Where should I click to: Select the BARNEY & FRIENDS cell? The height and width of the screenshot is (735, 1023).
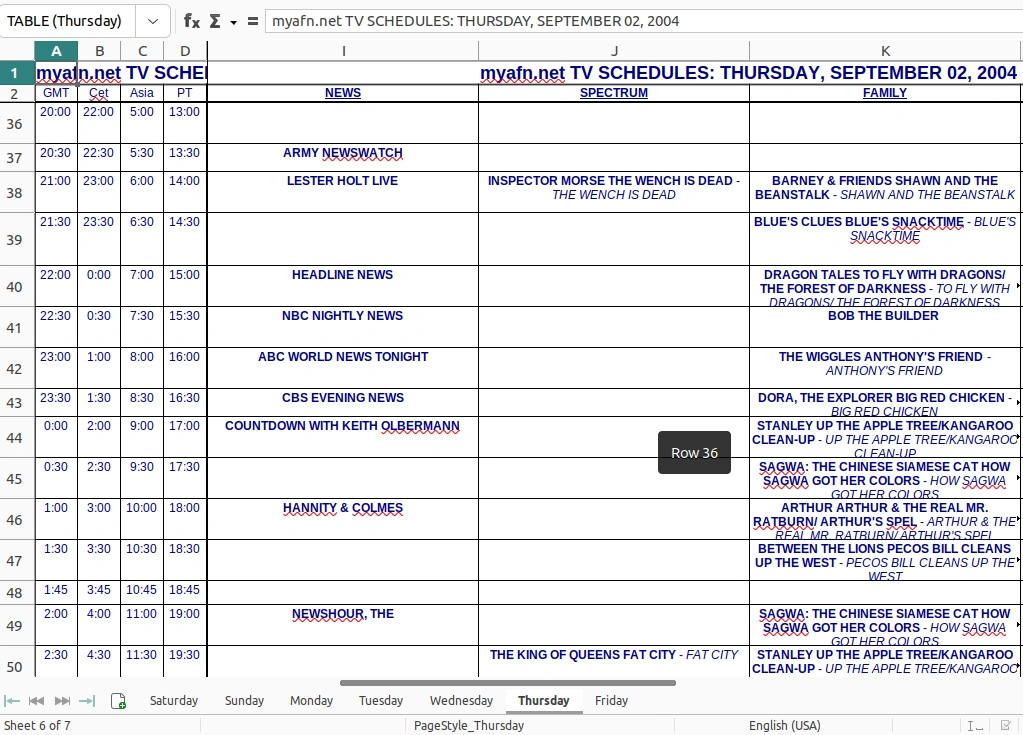(885, 192)
